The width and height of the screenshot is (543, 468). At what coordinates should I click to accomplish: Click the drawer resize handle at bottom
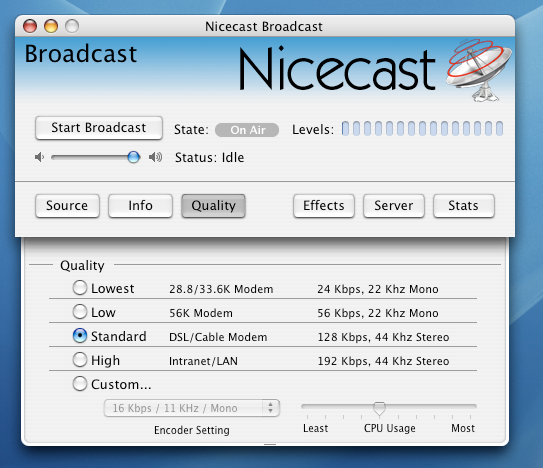coord(270,444)
